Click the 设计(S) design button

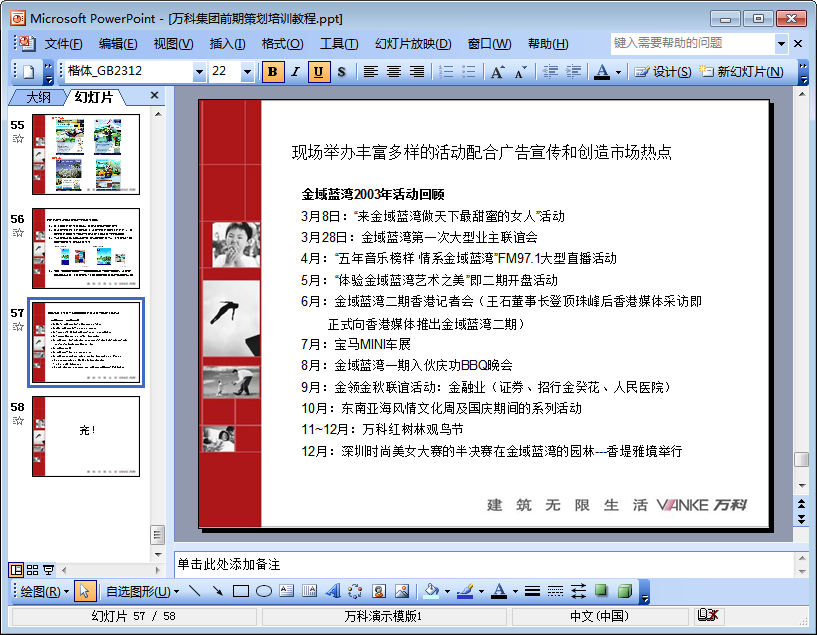pyautogui.click(x=663, y=71)
